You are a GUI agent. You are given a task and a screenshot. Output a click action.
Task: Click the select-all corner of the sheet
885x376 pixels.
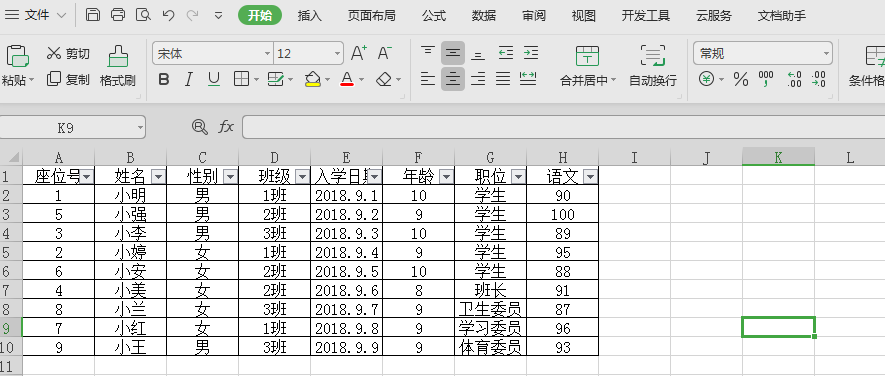(x=11, y=156)
